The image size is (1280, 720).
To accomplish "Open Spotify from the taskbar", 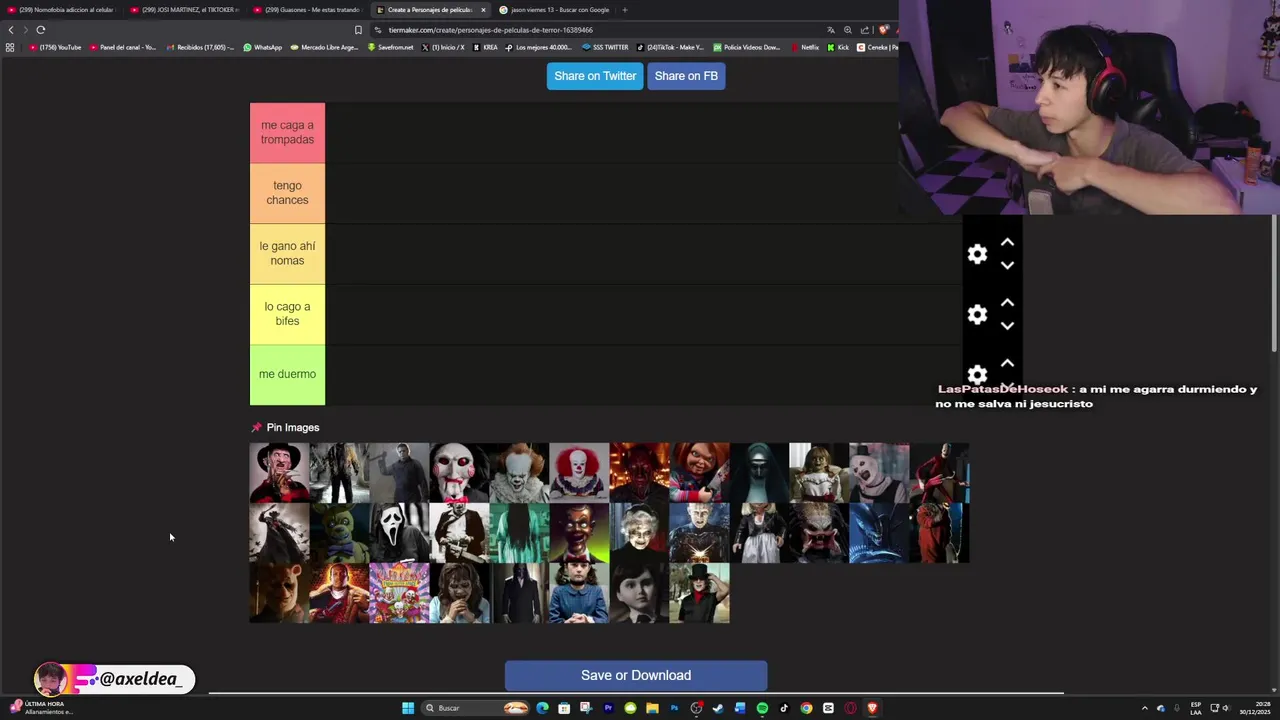I will pos(762,708).
